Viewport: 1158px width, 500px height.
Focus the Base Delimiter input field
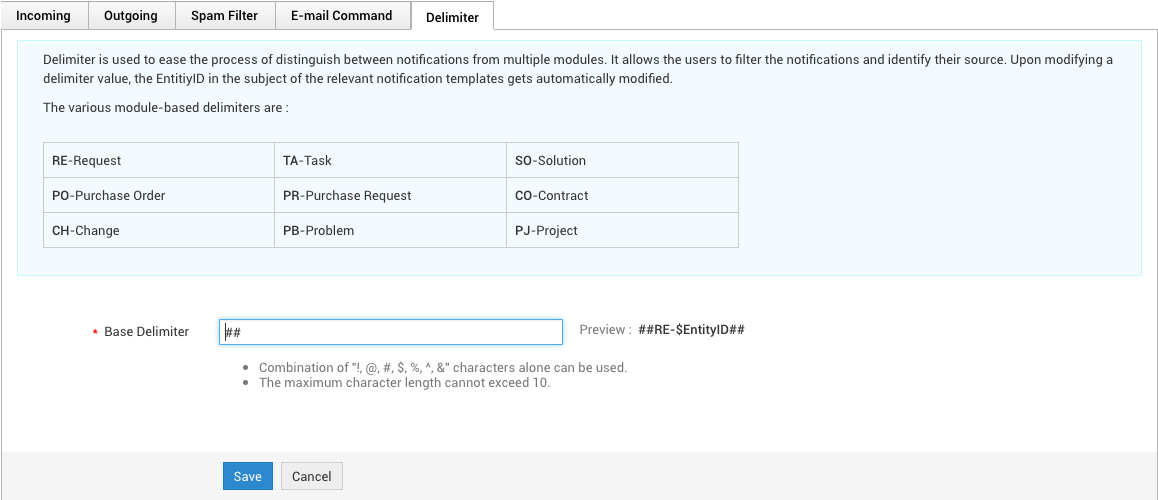pyautogui.click(x=390, y=332)
